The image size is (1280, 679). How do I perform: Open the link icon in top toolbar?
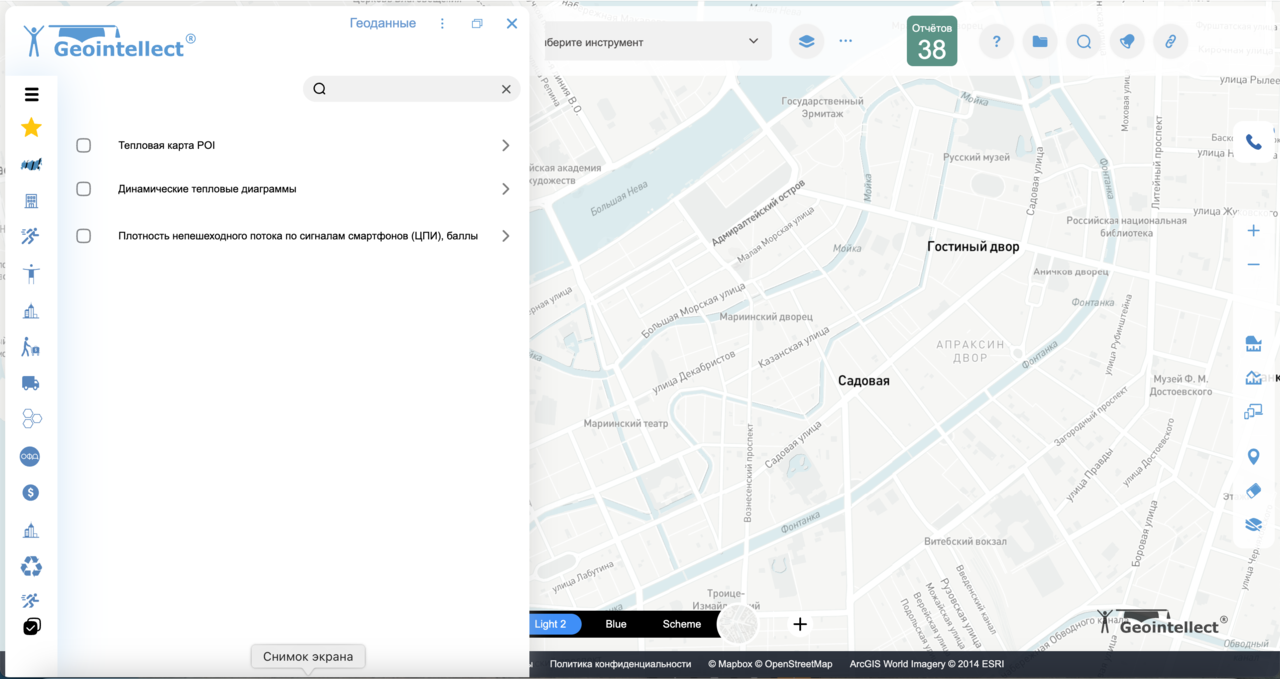click(1170, 42)
